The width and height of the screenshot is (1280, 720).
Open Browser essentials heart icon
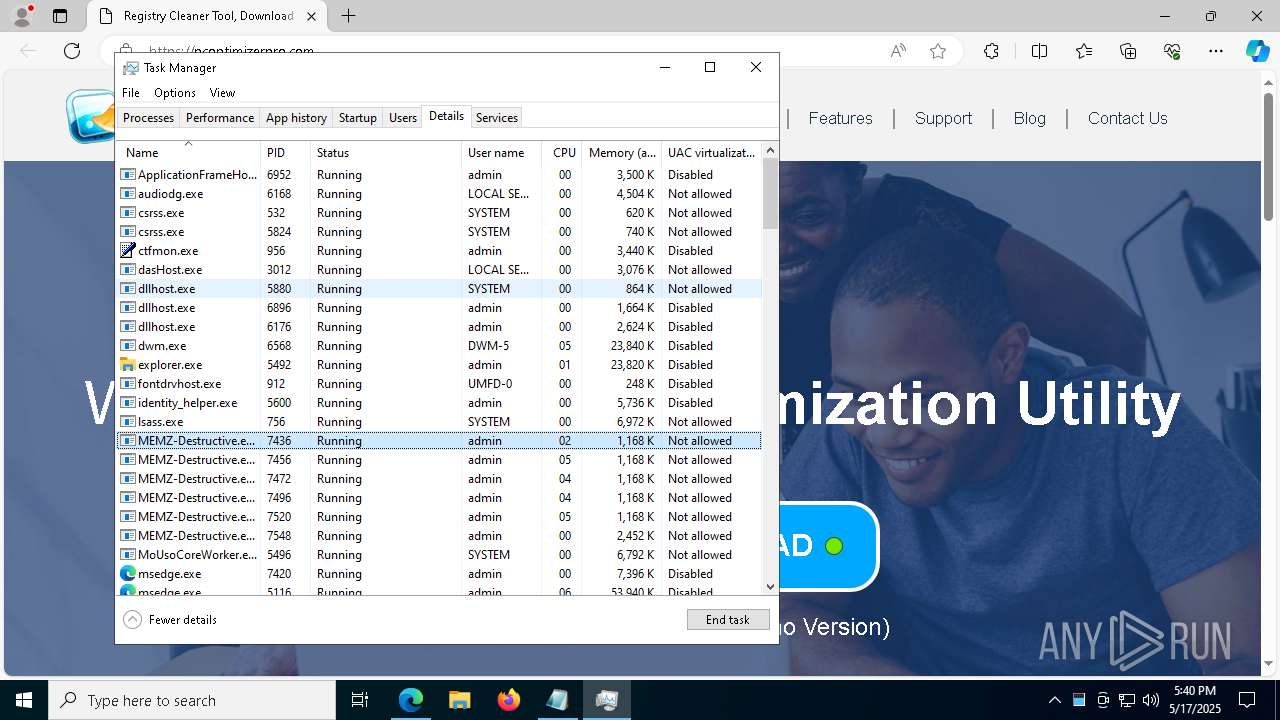(1172, 51)
